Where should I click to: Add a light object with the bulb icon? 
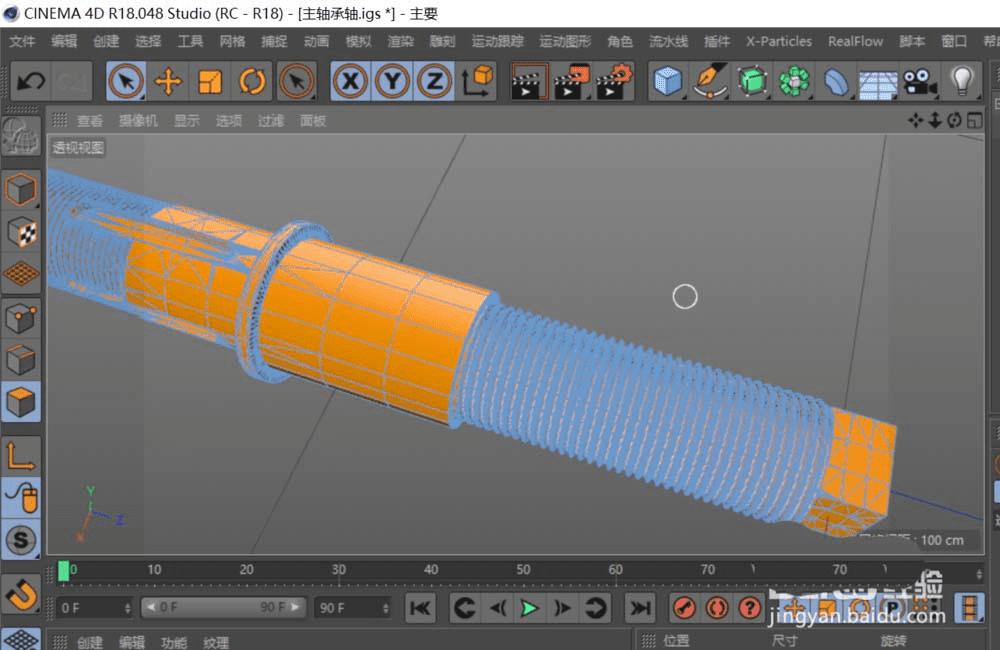[962, 81]
